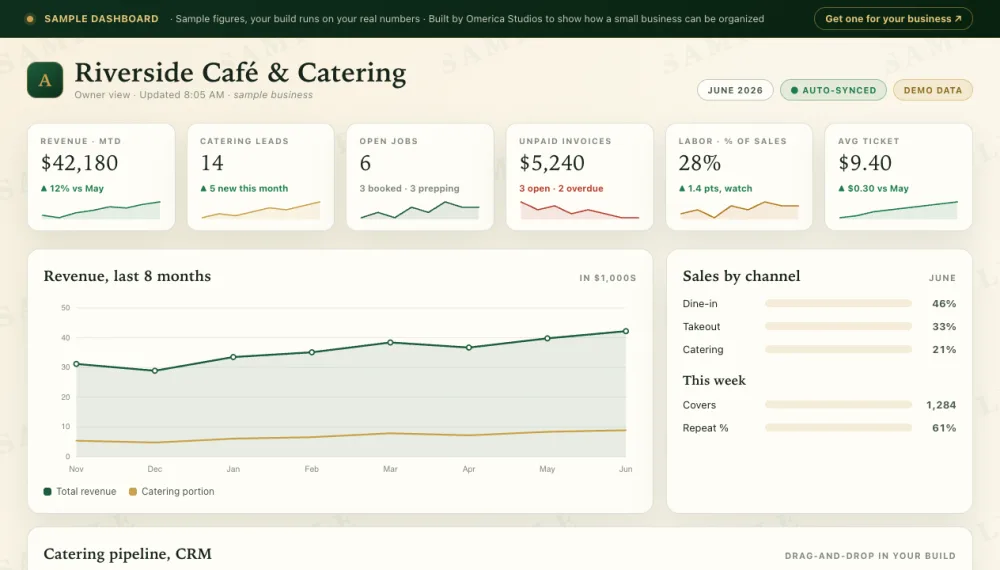Click the '12% vs May' indicator
The height and width of the screenshot is (570, 1000).
[x=72, y=188]
